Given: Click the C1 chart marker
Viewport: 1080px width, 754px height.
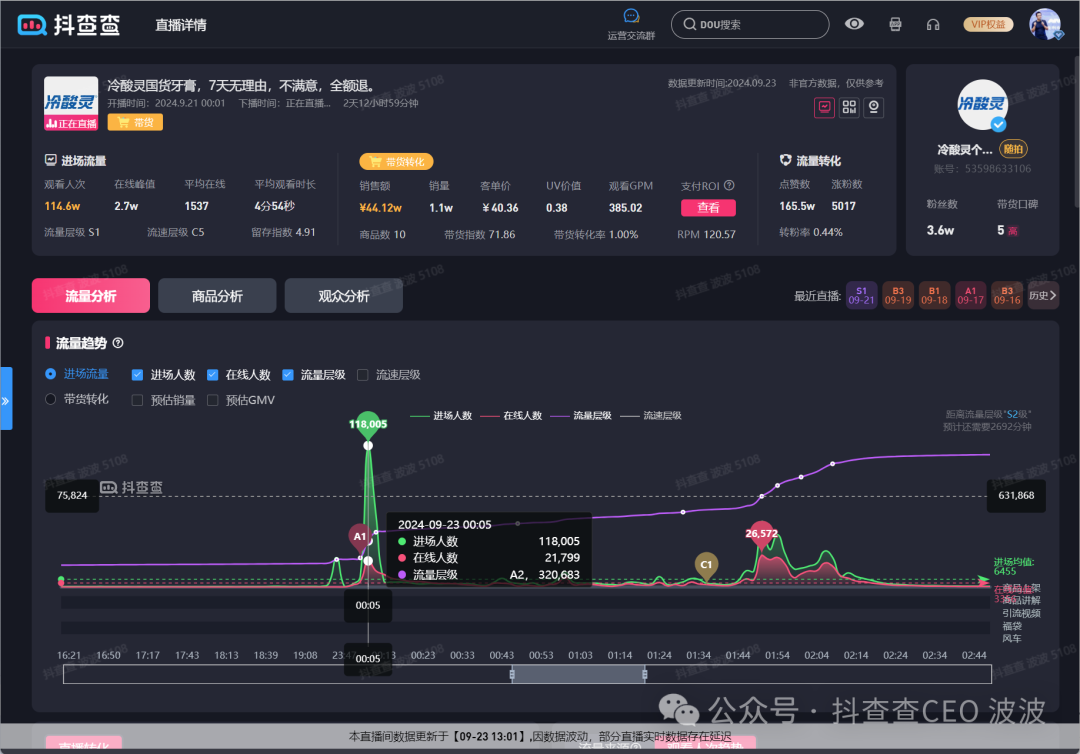Looking at the screenshot, I should (x=706, y=565).
